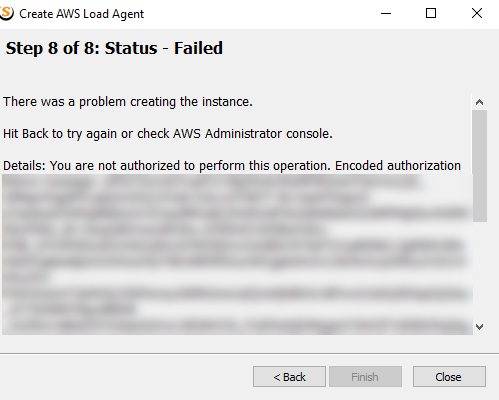The width and height of the screenshot is (499, 400).
Task: Click 'There was a problem creating the instance' text
Action: (128, 102)
